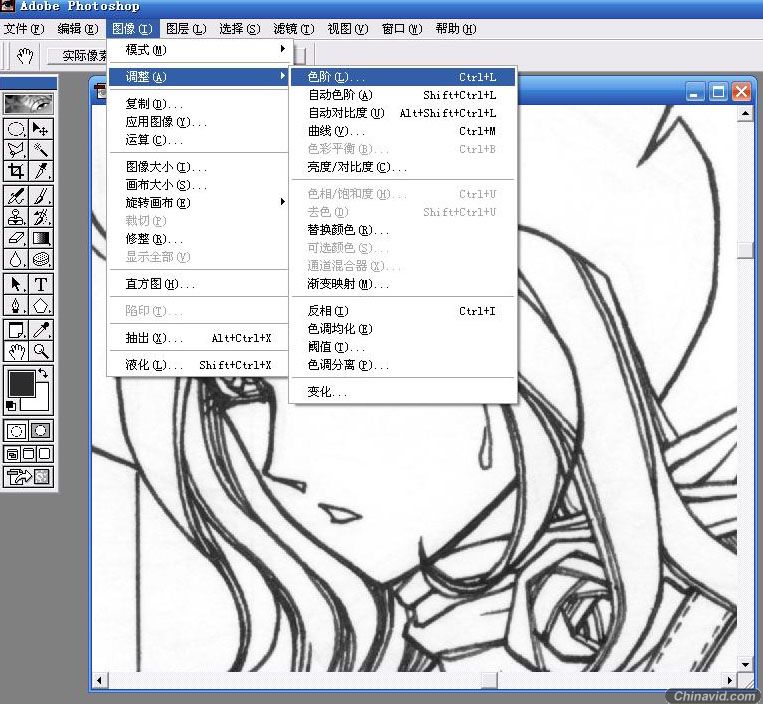
Task: Choose standard screen mode button
Action: point(13,454)
